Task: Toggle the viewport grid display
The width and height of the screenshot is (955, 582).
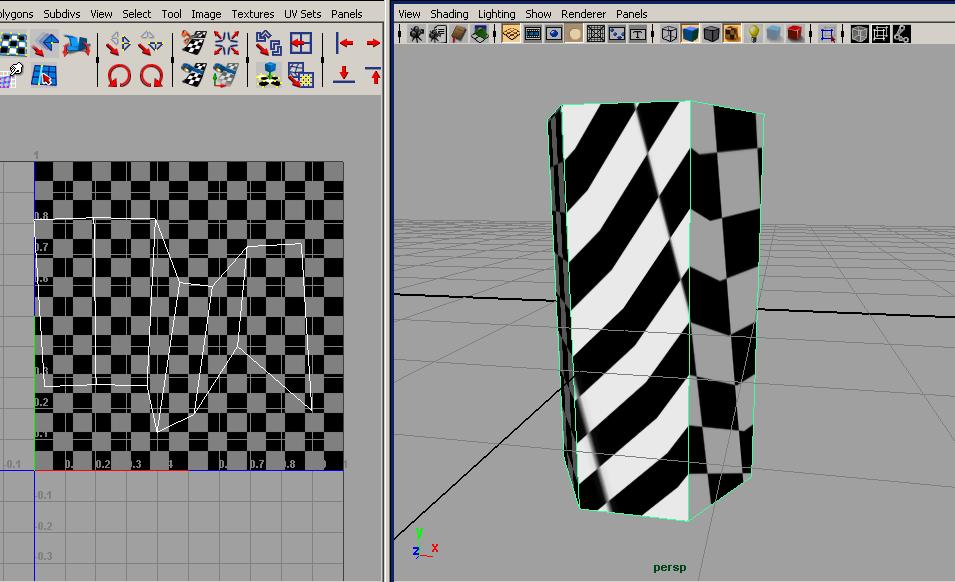Action: 511,34
